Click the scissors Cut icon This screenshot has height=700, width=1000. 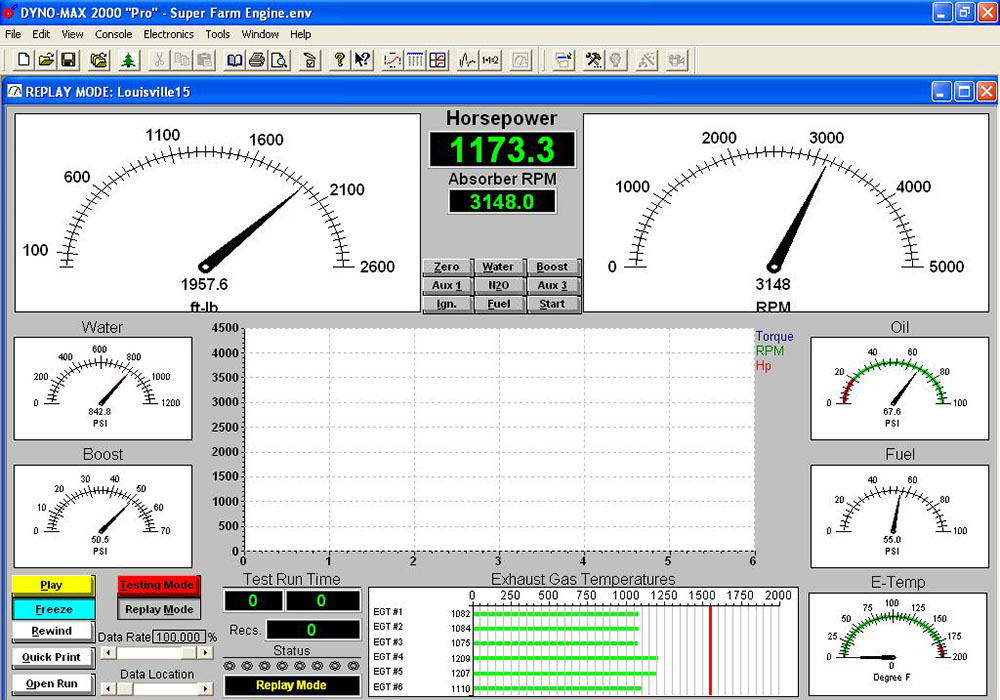(x=159, y=61)
